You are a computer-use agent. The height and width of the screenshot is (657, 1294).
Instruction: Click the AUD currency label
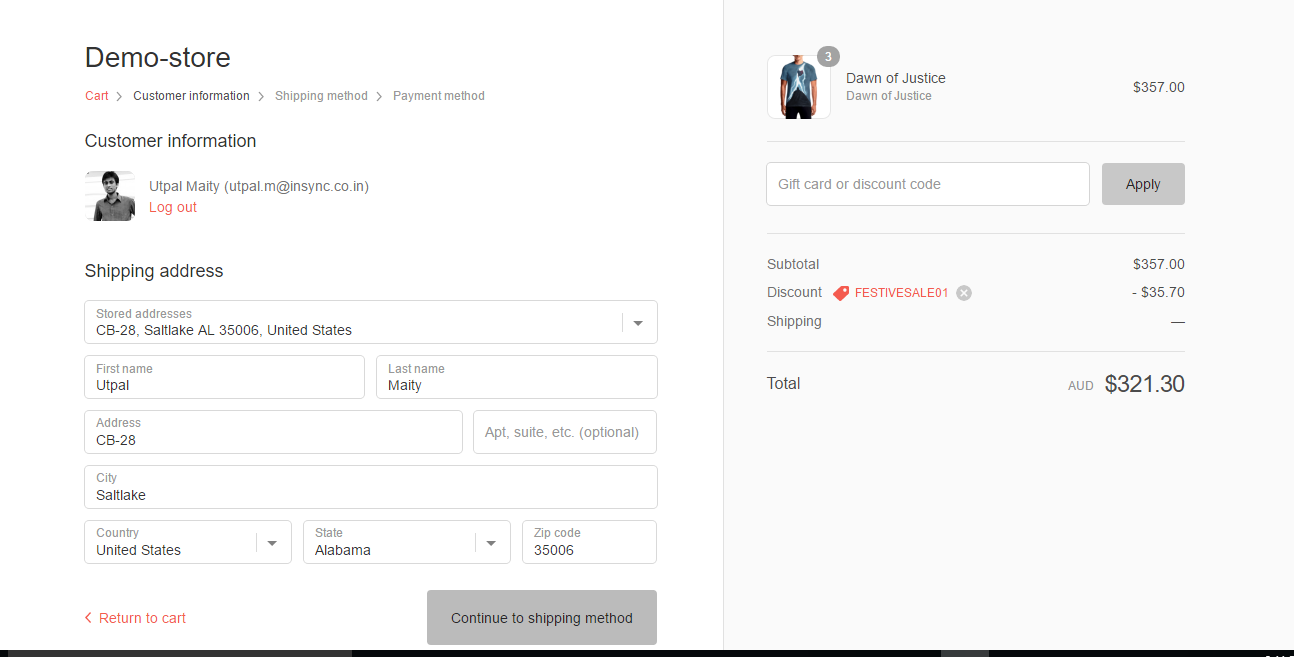1081,386
